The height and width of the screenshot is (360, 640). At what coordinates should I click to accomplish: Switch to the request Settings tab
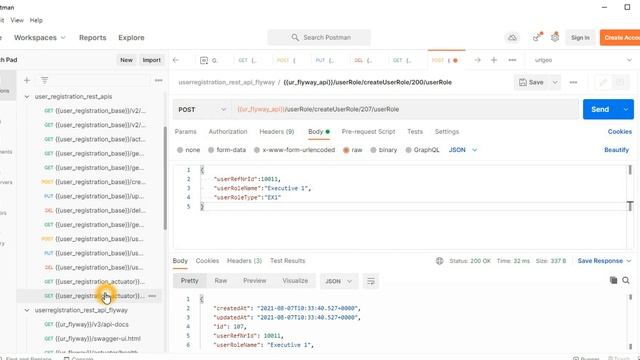447,132
